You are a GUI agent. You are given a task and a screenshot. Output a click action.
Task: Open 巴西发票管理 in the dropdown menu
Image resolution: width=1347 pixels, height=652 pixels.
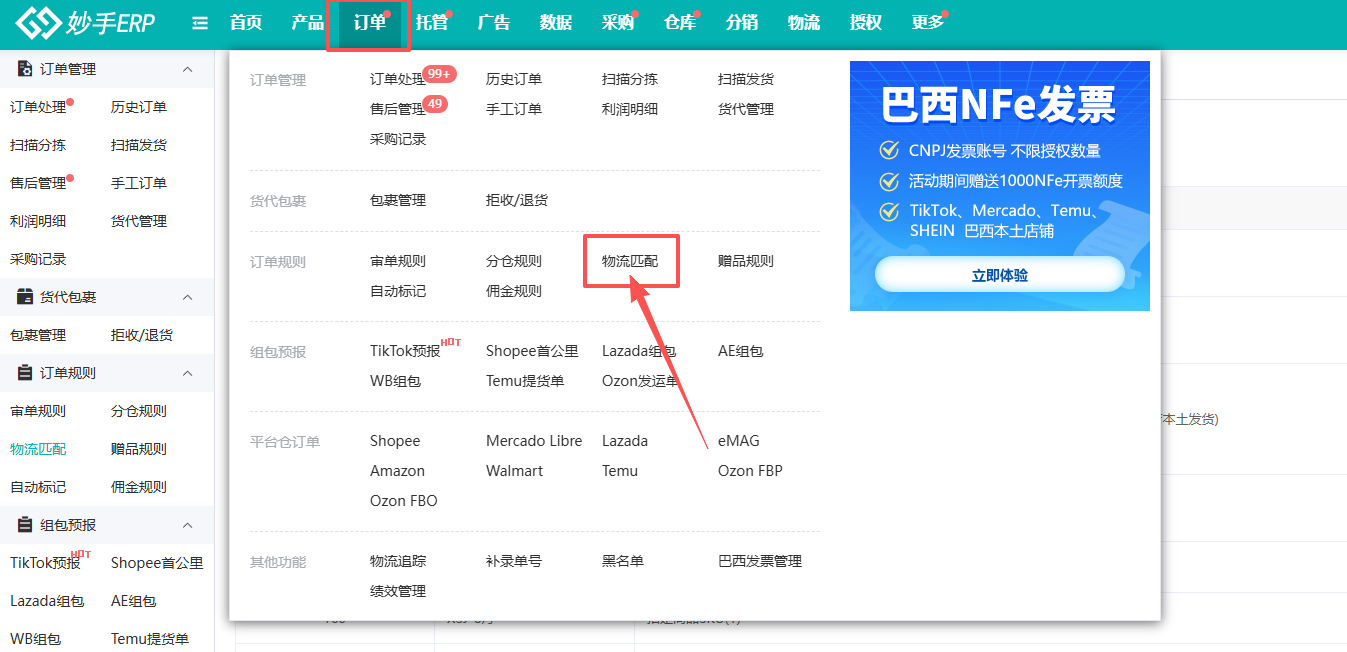click(x=760, y=561)
